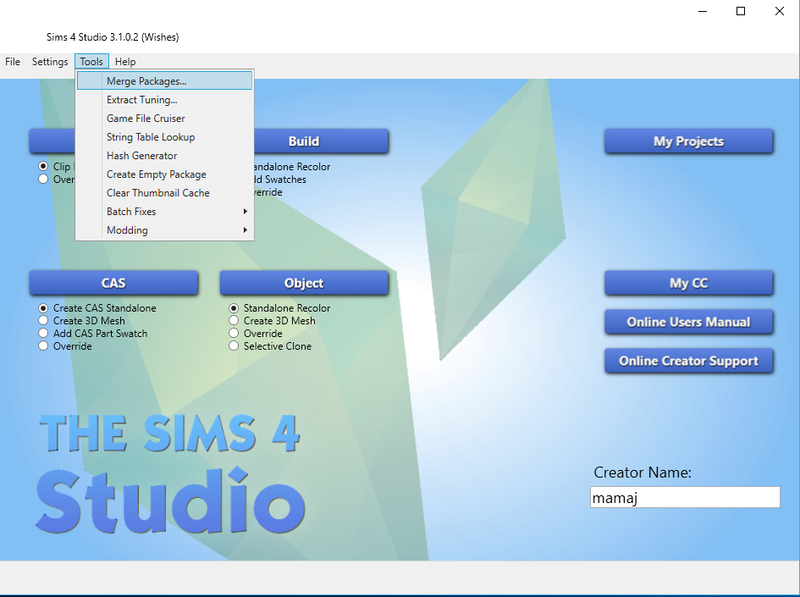Image resolution: width=800 pixels, height=597 pixels.
Task: Expand the Batch Fixes submenu
Action: click(x=164, y=212)
